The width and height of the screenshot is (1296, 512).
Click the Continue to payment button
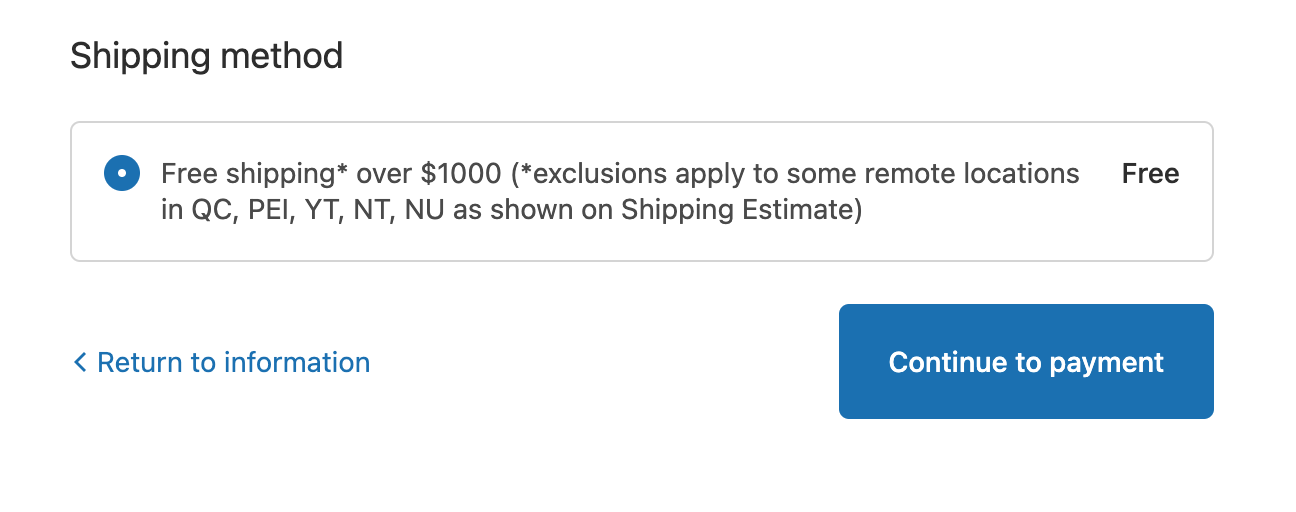point(1026,362)
